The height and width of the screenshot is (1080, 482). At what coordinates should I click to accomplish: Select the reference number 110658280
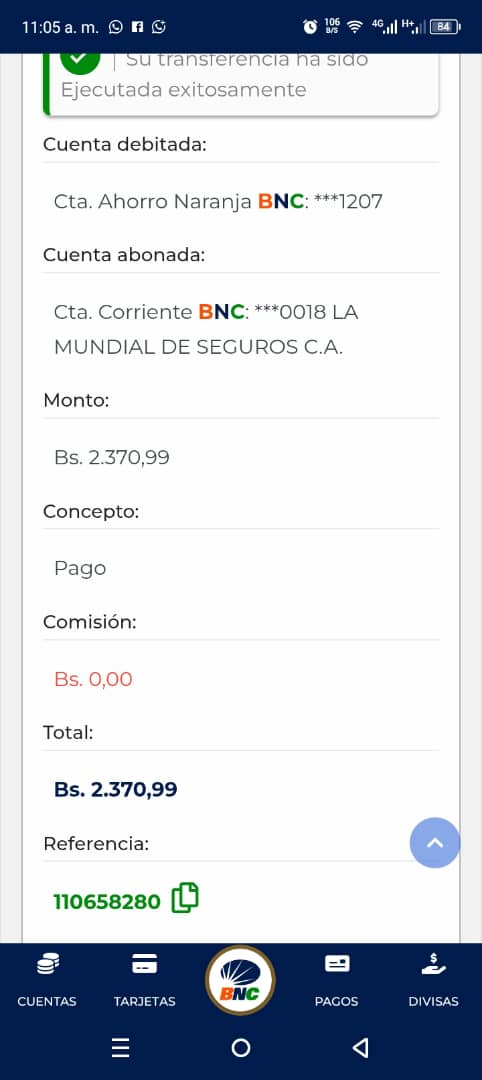click(107, 902)
